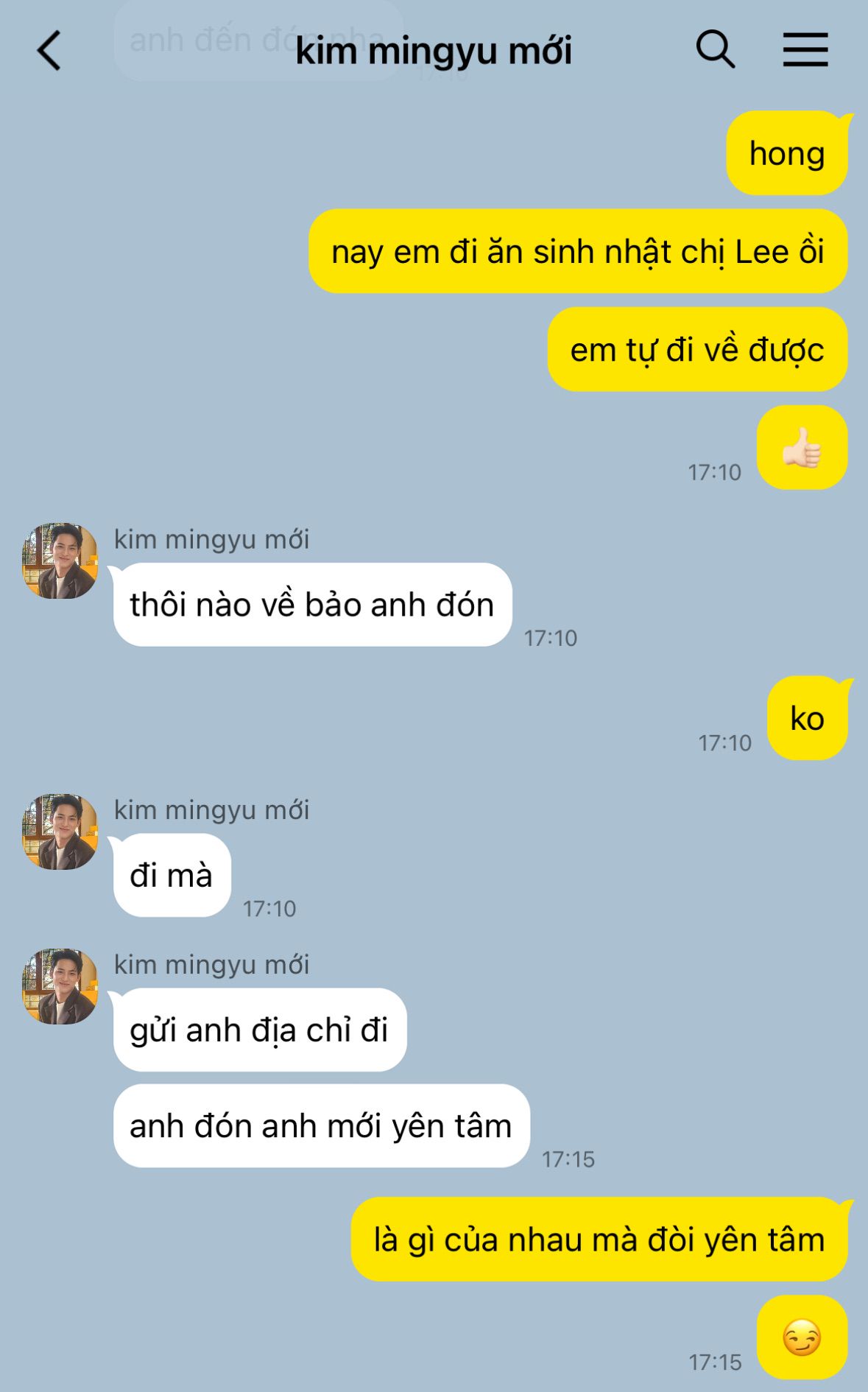Open avatar beside "đi mà" message
Image resolution: width=868 pixels, height=1392 pixels.
coord(60,832)
